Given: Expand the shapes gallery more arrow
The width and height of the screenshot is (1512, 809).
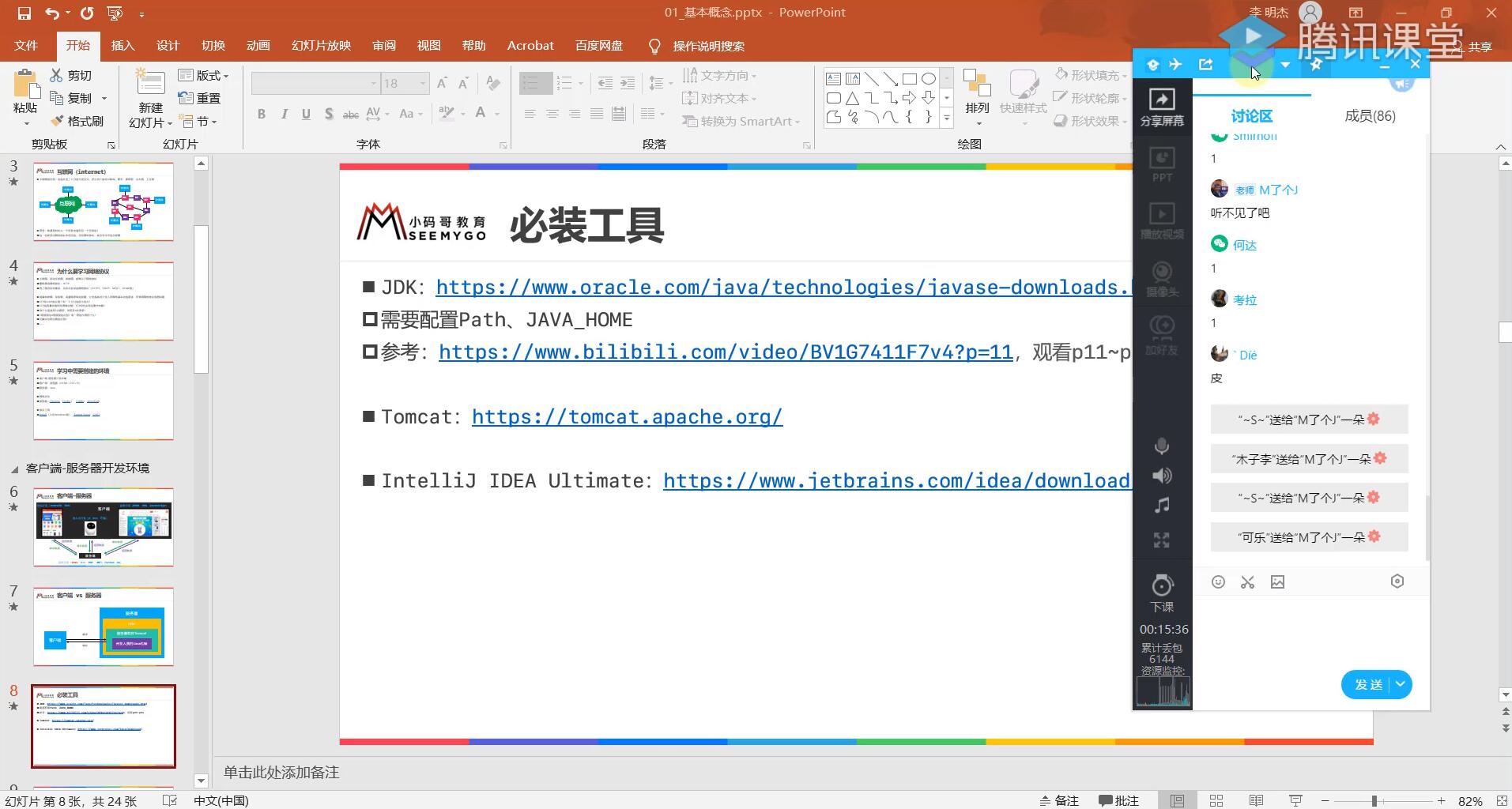Looking at the screenshot, I should click(x=947, y=119).
